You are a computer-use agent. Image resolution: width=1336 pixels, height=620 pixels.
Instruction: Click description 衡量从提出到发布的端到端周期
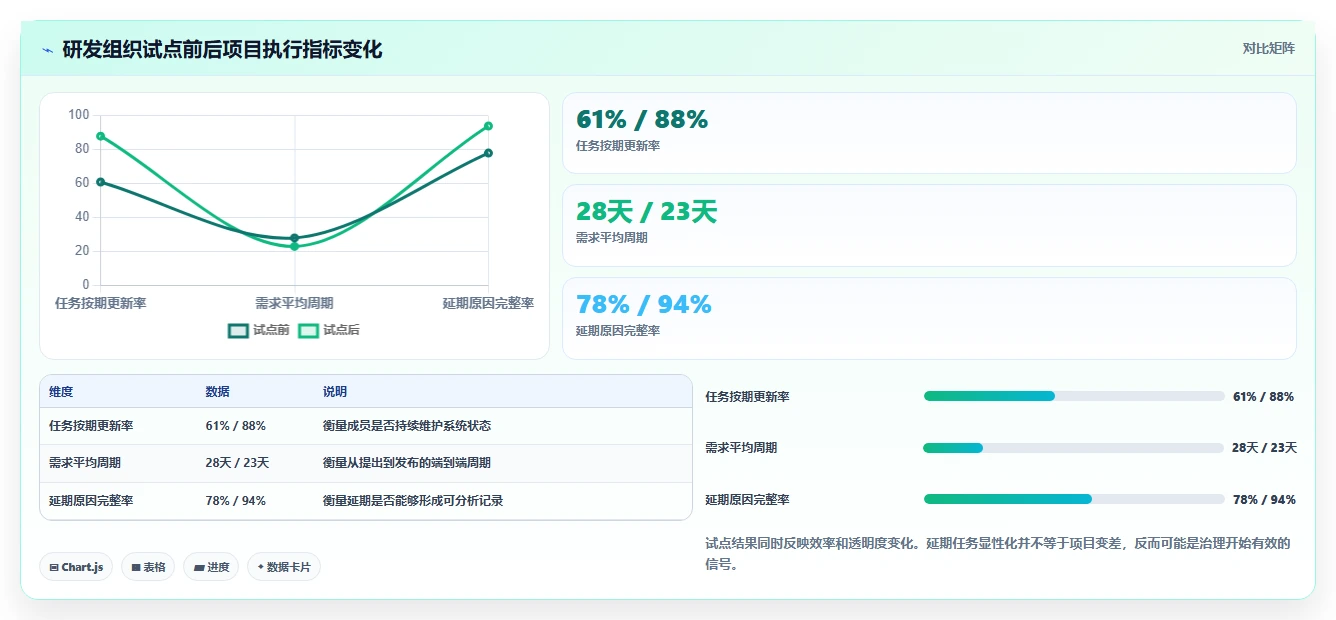[x=407, y=463]
